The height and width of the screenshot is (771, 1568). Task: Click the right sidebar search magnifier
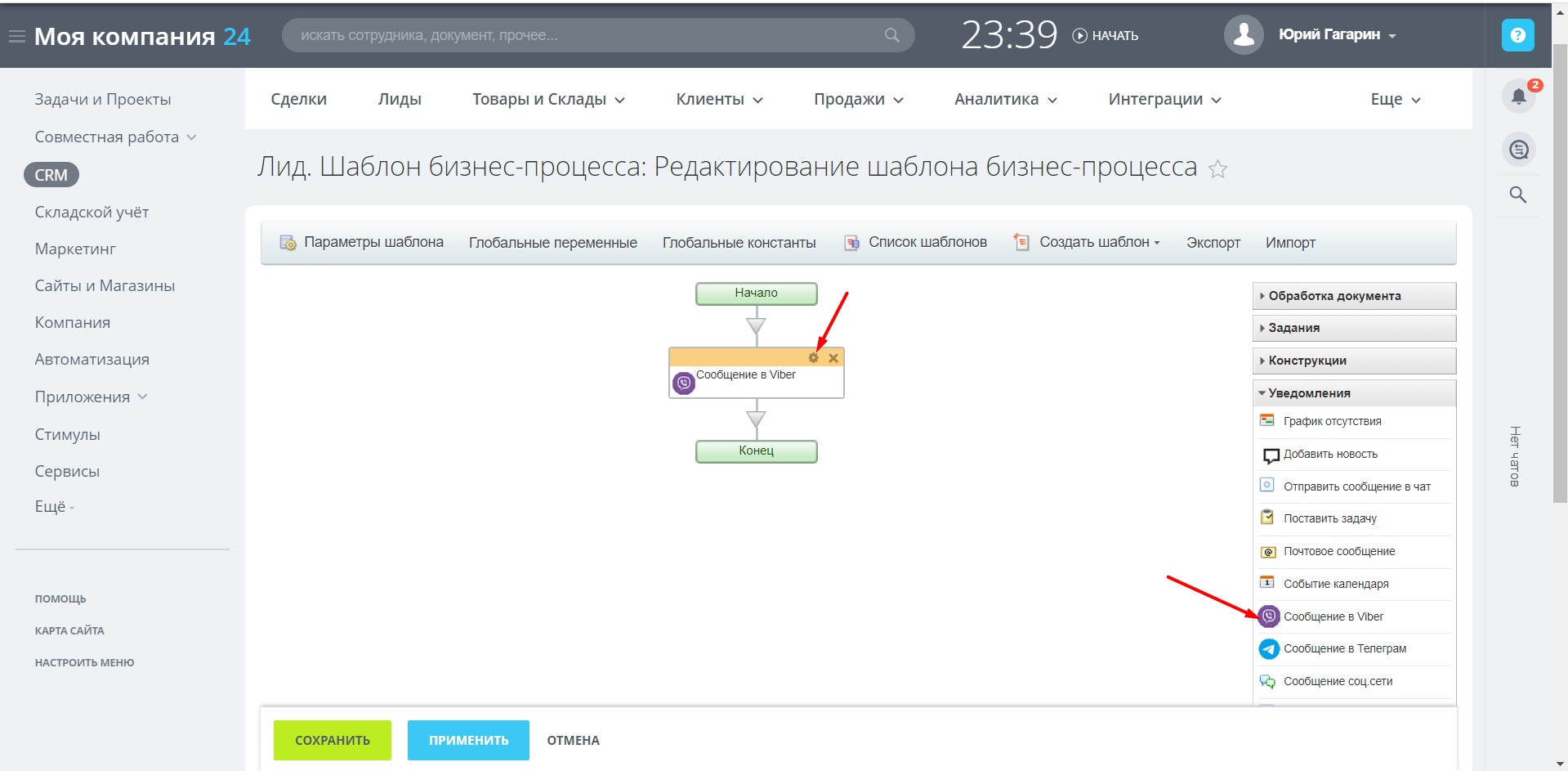(x=1517, y=195)
